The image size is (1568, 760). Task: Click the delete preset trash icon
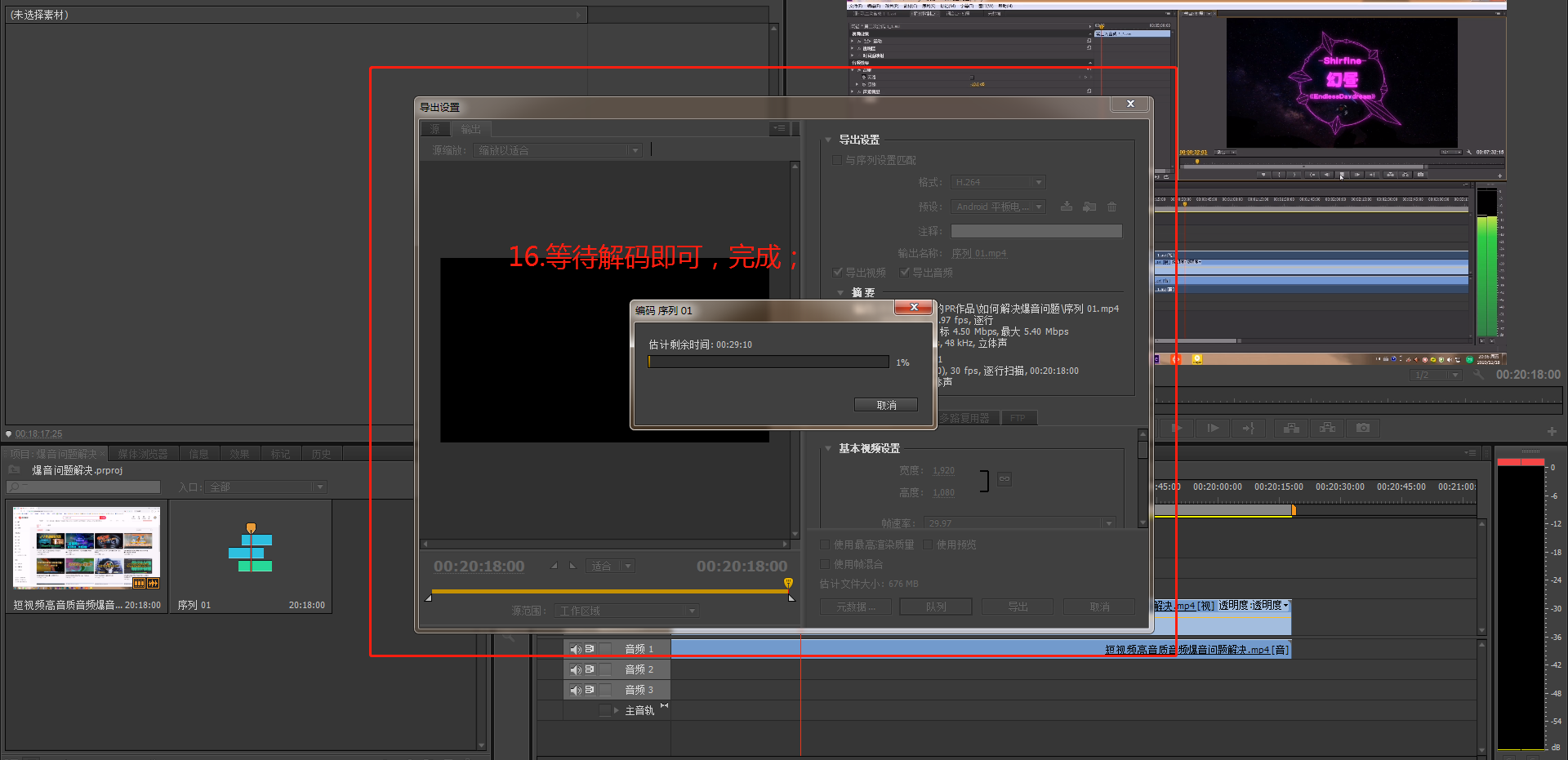pyautogui.click(x=1111, y=207)
